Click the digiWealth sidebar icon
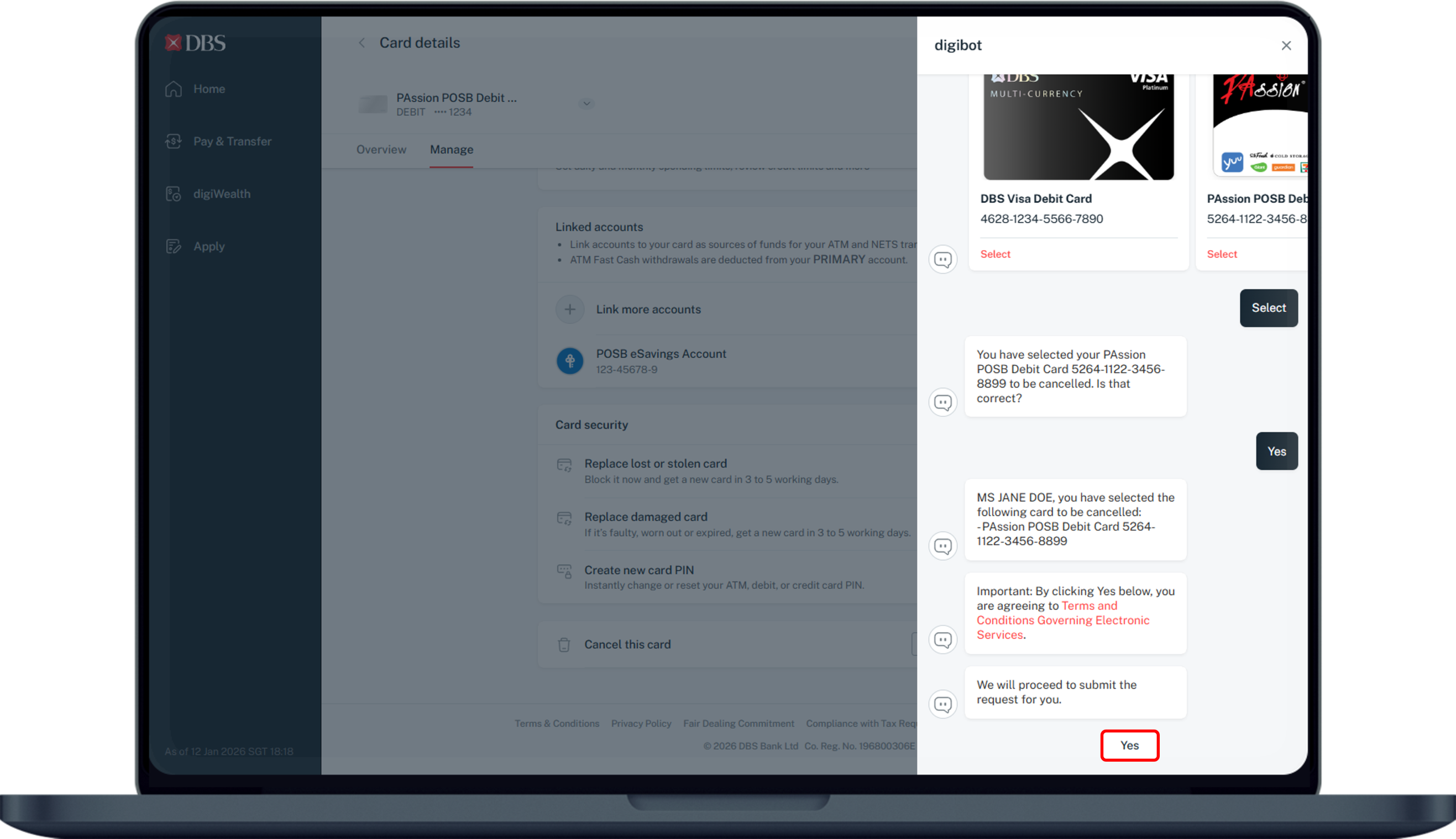 click(x=174, y=194)
